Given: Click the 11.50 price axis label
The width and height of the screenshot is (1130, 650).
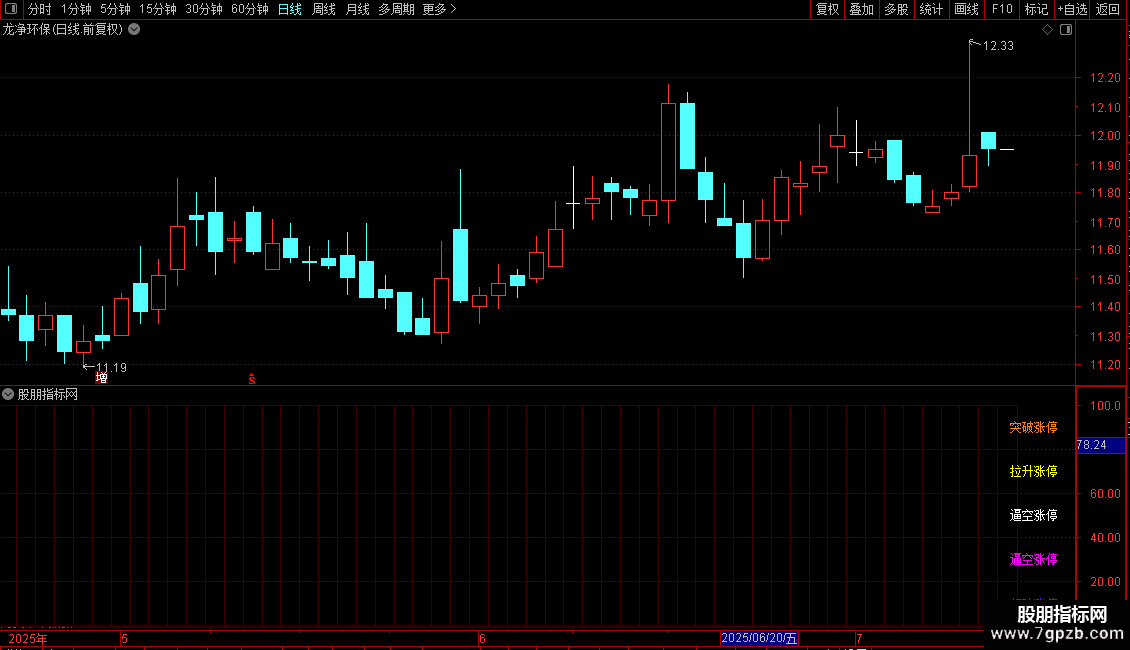Looking at the screenshot, I should (1105, 280).
